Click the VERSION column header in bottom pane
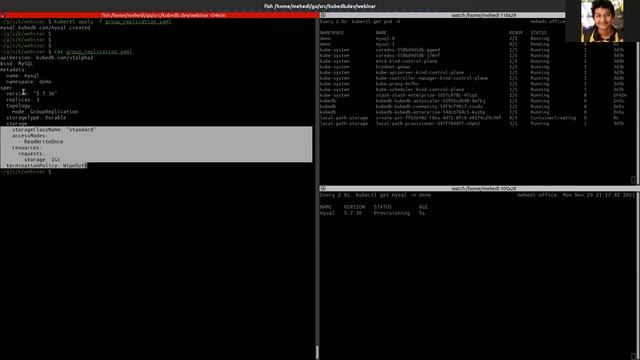 click(354, 207)
